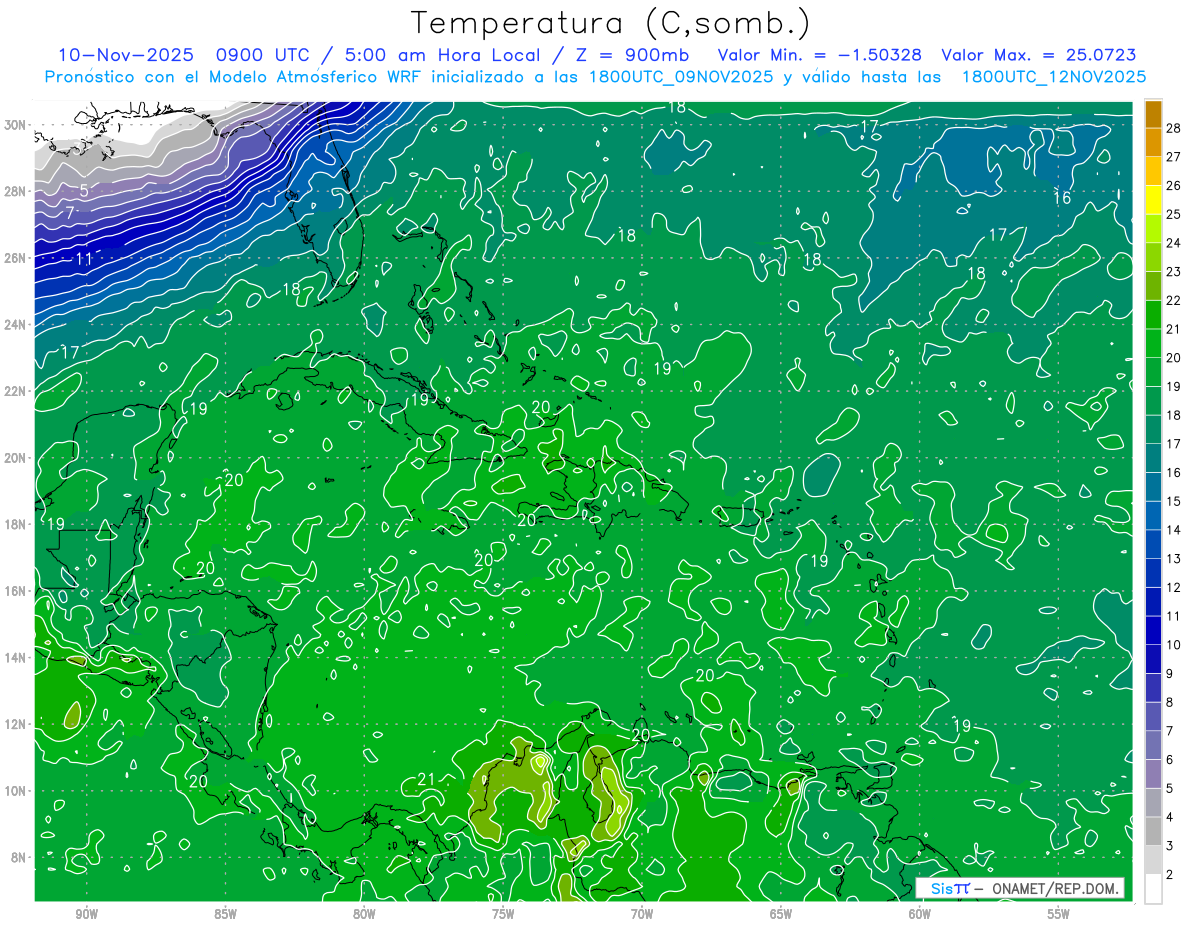The image size is (1200, 927).
Task: Click the 2 label on the color scale
Action: click(1170, 875)
